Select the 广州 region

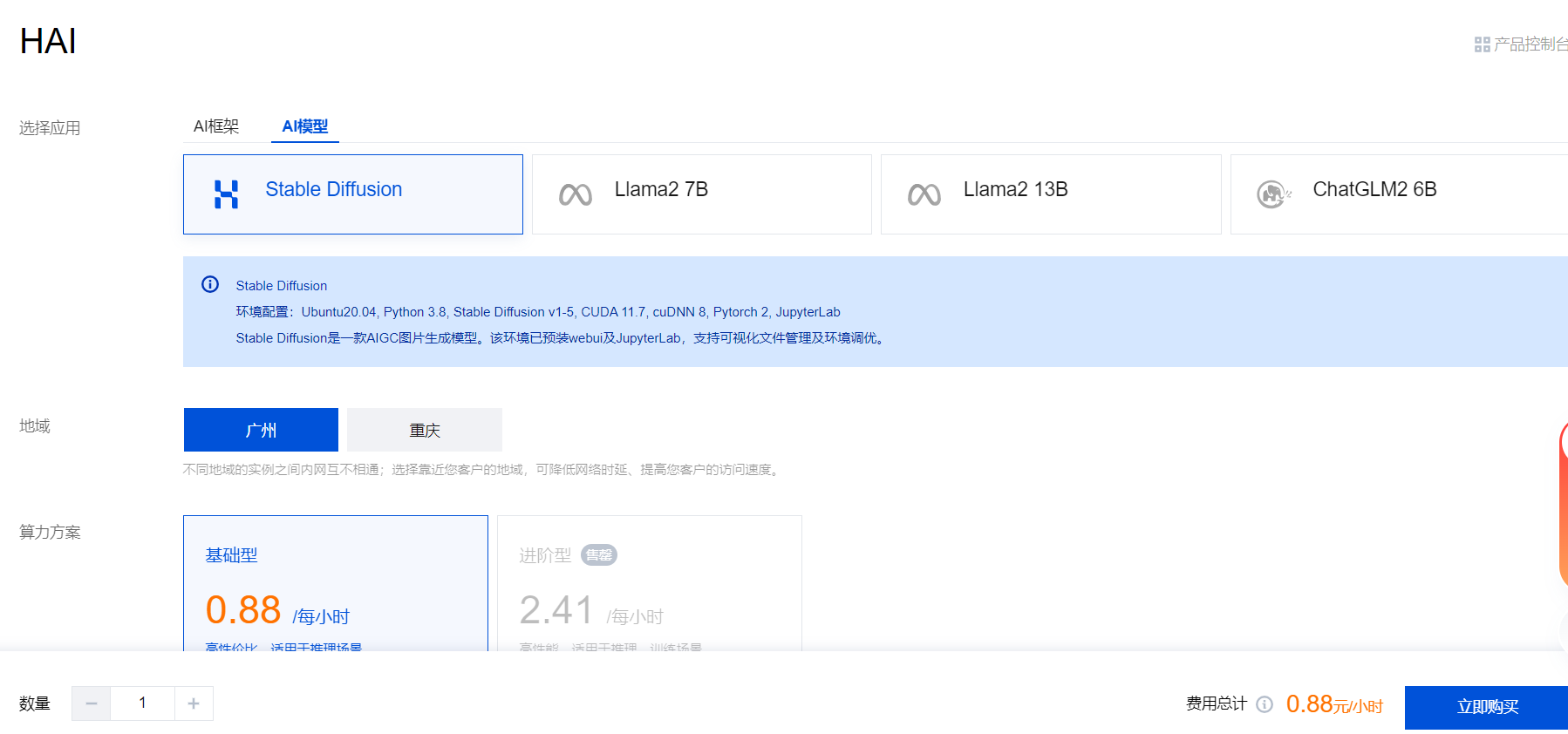click(x=261, y=430)
